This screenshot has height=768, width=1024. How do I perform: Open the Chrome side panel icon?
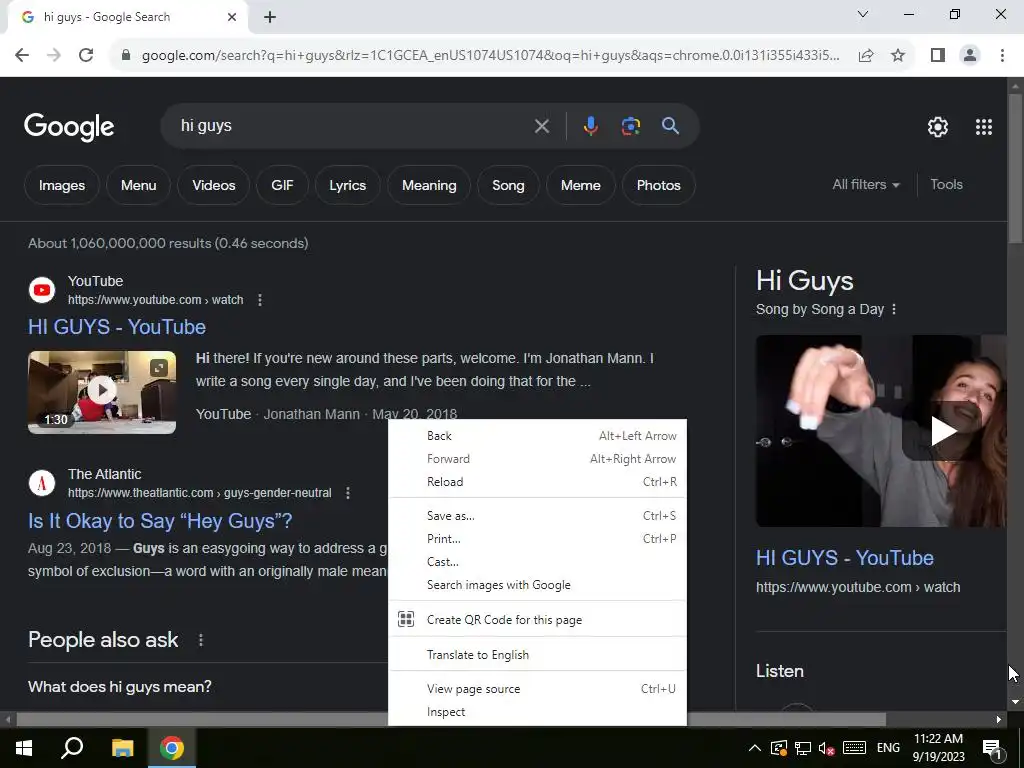tap(938, 55)
